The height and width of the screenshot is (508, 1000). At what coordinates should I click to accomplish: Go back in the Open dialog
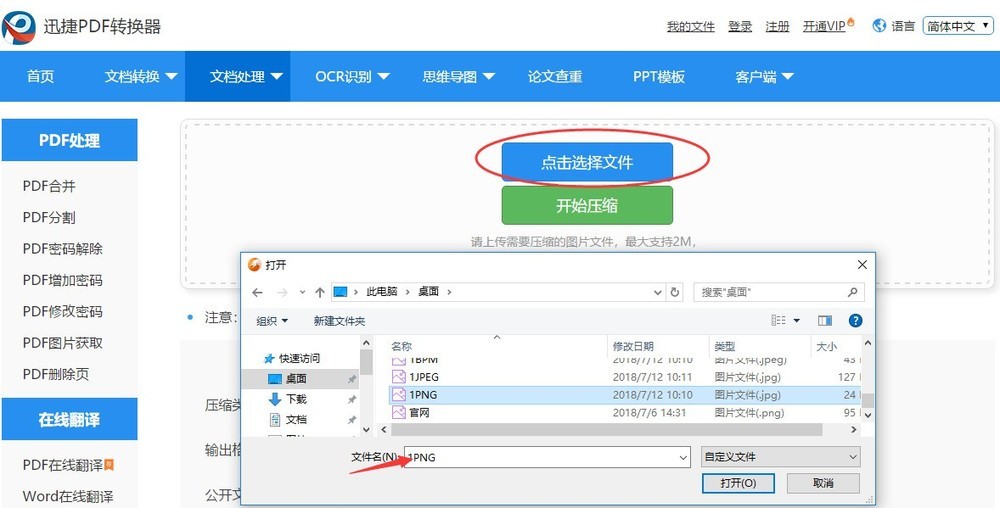(x=257, y=293)
